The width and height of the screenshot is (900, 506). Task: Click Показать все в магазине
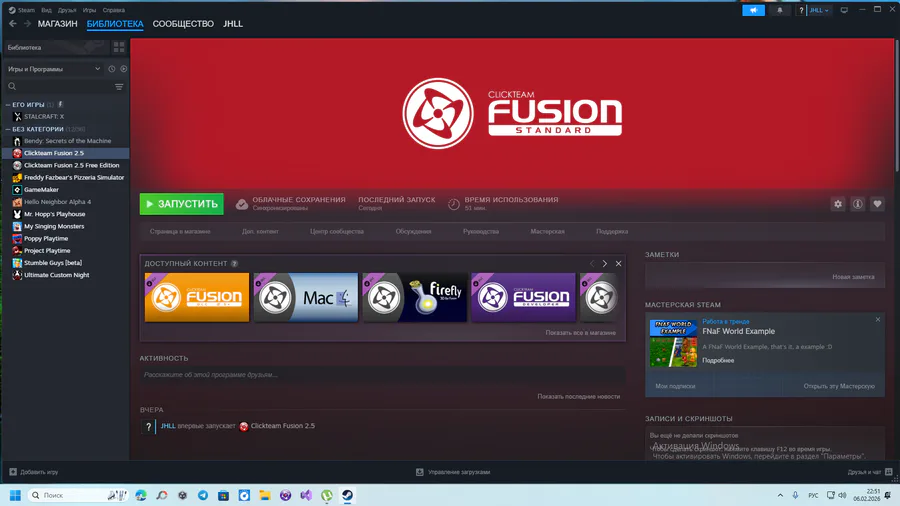pyautogui.click(x=580, y=333)
